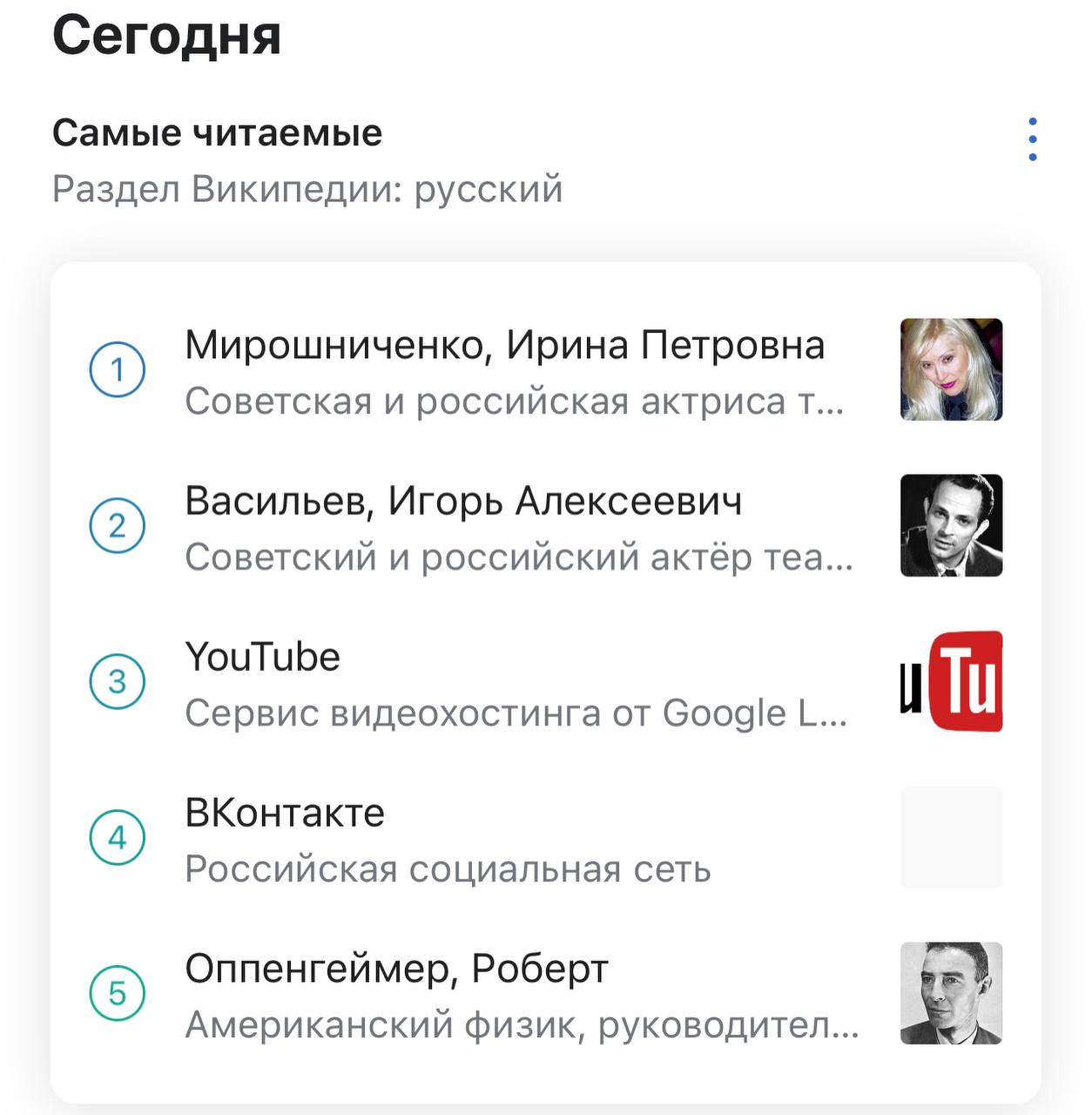
Task: Open the ВКонтакте article title
Action: tap(285, 813)
